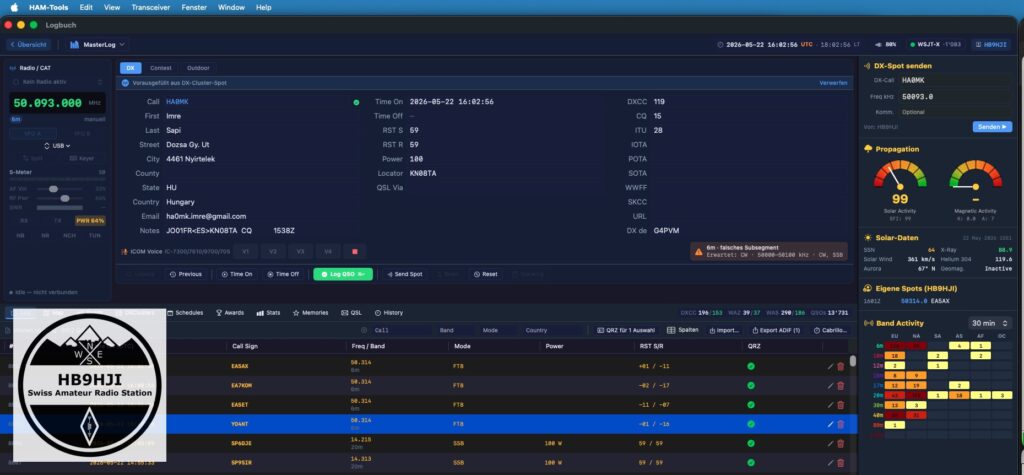Toggle the TX indicator
1024x475 pixels.
[57, 221]
